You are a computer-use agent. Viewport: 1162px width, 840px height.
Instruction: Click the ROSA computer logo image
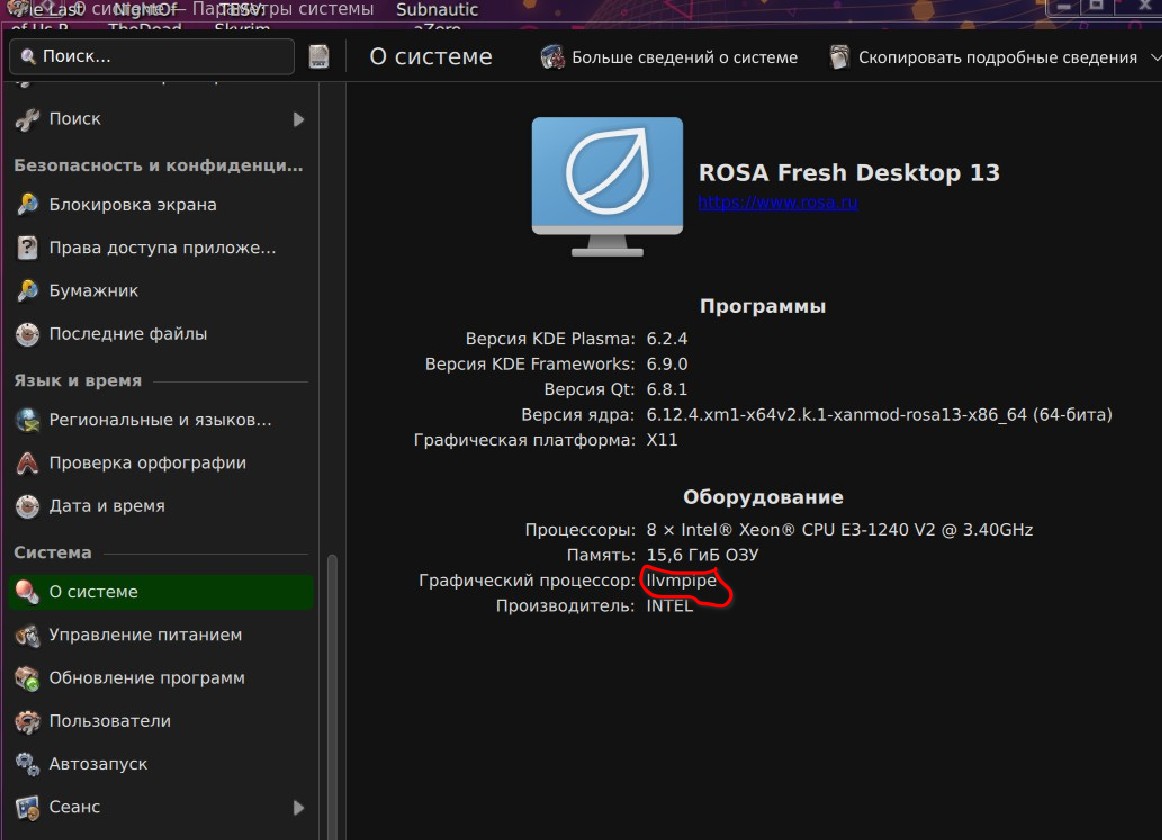608,187
